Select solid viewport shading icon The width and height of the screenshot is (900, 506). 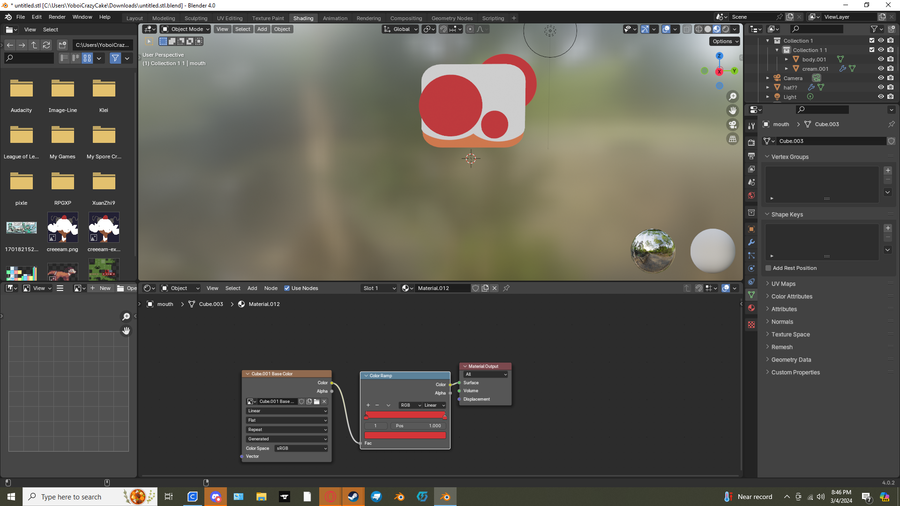click(708, 29)
